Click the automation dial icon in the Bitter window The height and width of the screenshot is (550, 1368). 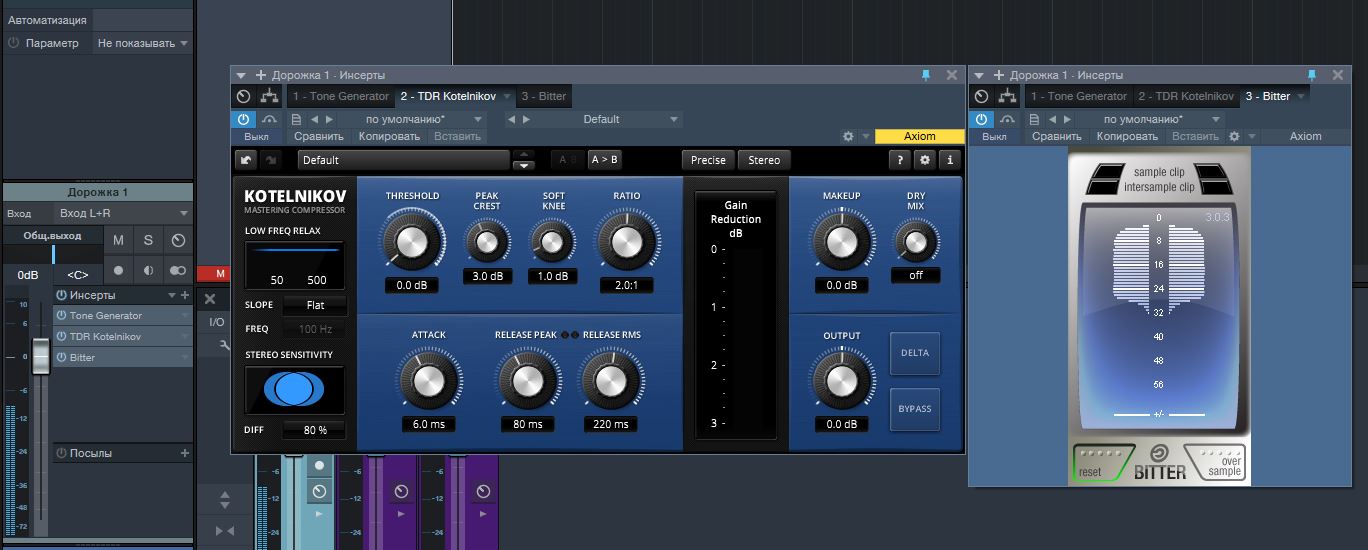(x=981, y=96)
